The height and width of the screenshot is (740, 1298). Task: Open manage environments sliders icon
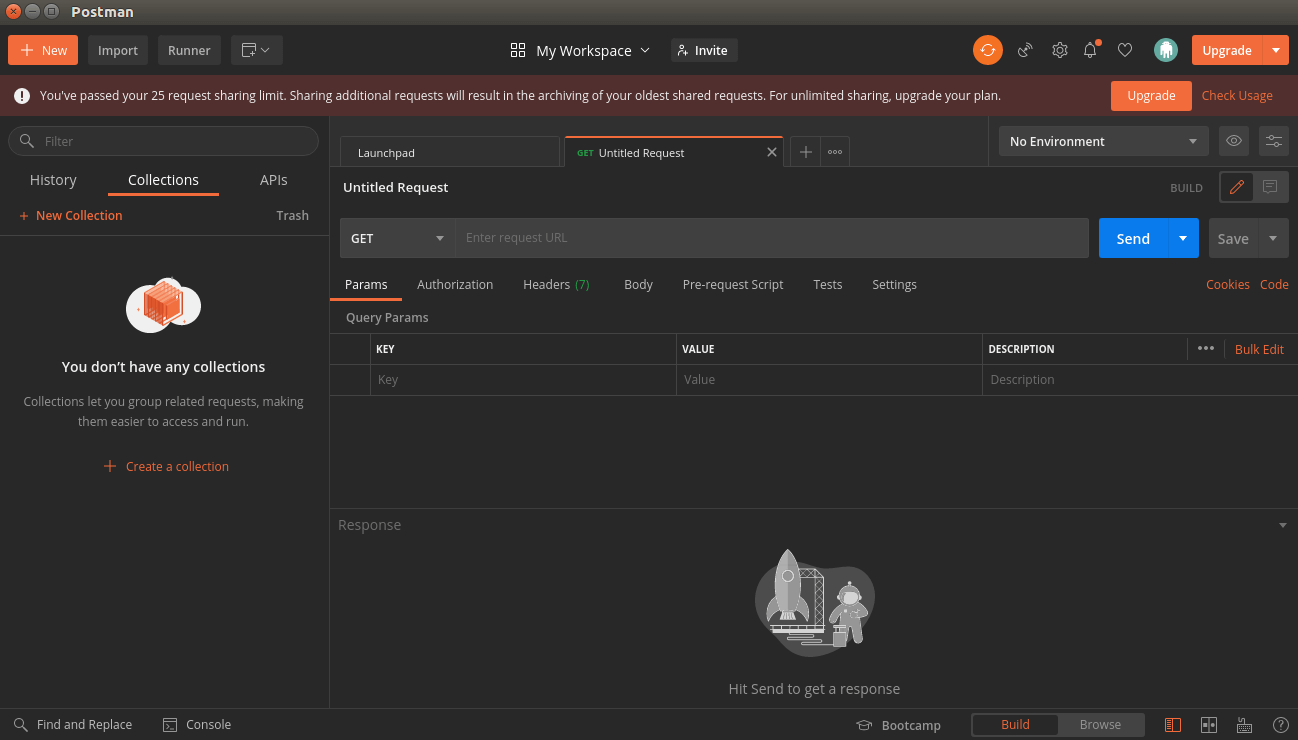pyautogui.click(x=1274, y=141)
